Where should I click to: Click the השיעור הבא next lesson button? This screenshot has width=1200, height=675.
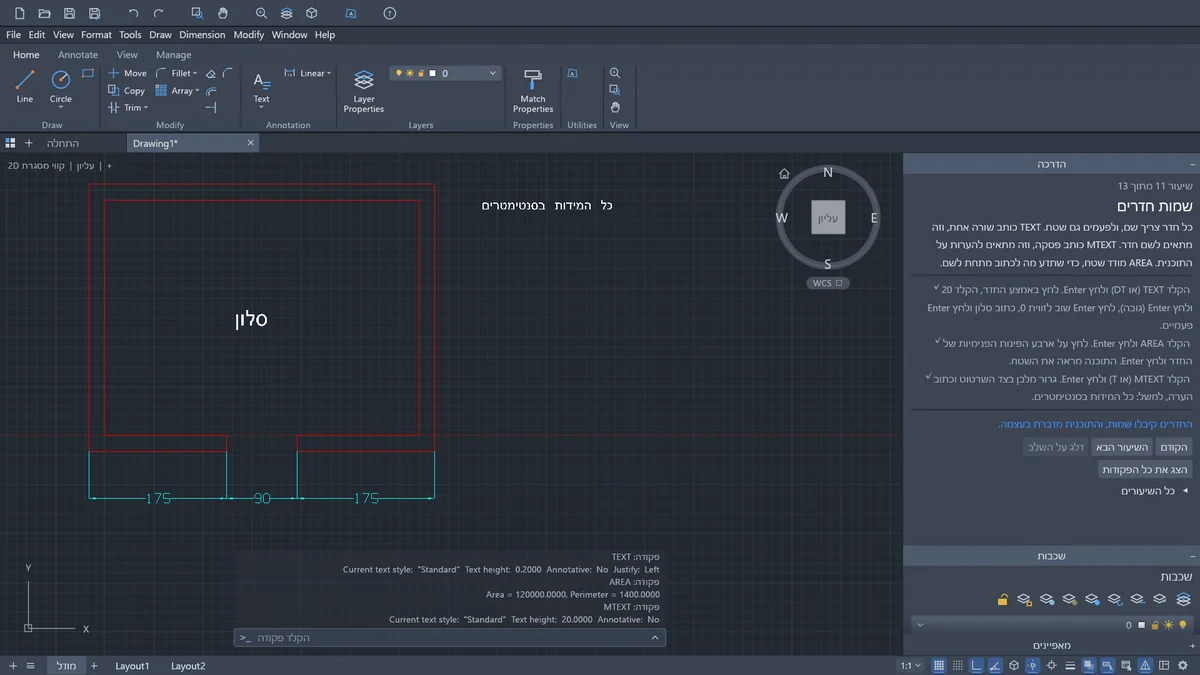pyautogui.click(x=1122, y=447)
